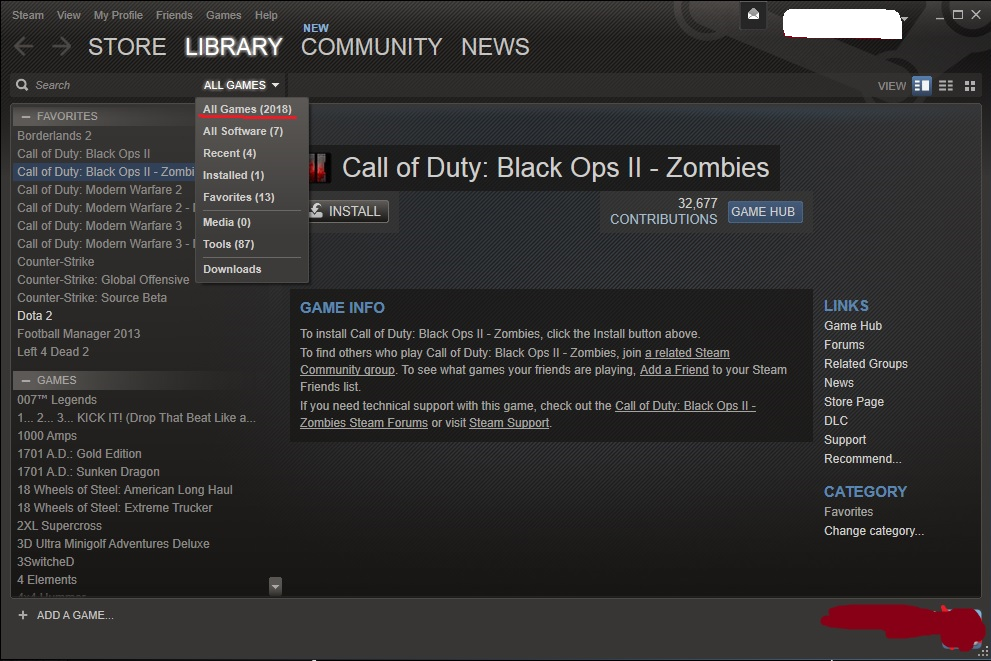Select Football Manager 2013
991x661 pixels.
[78, 334]
